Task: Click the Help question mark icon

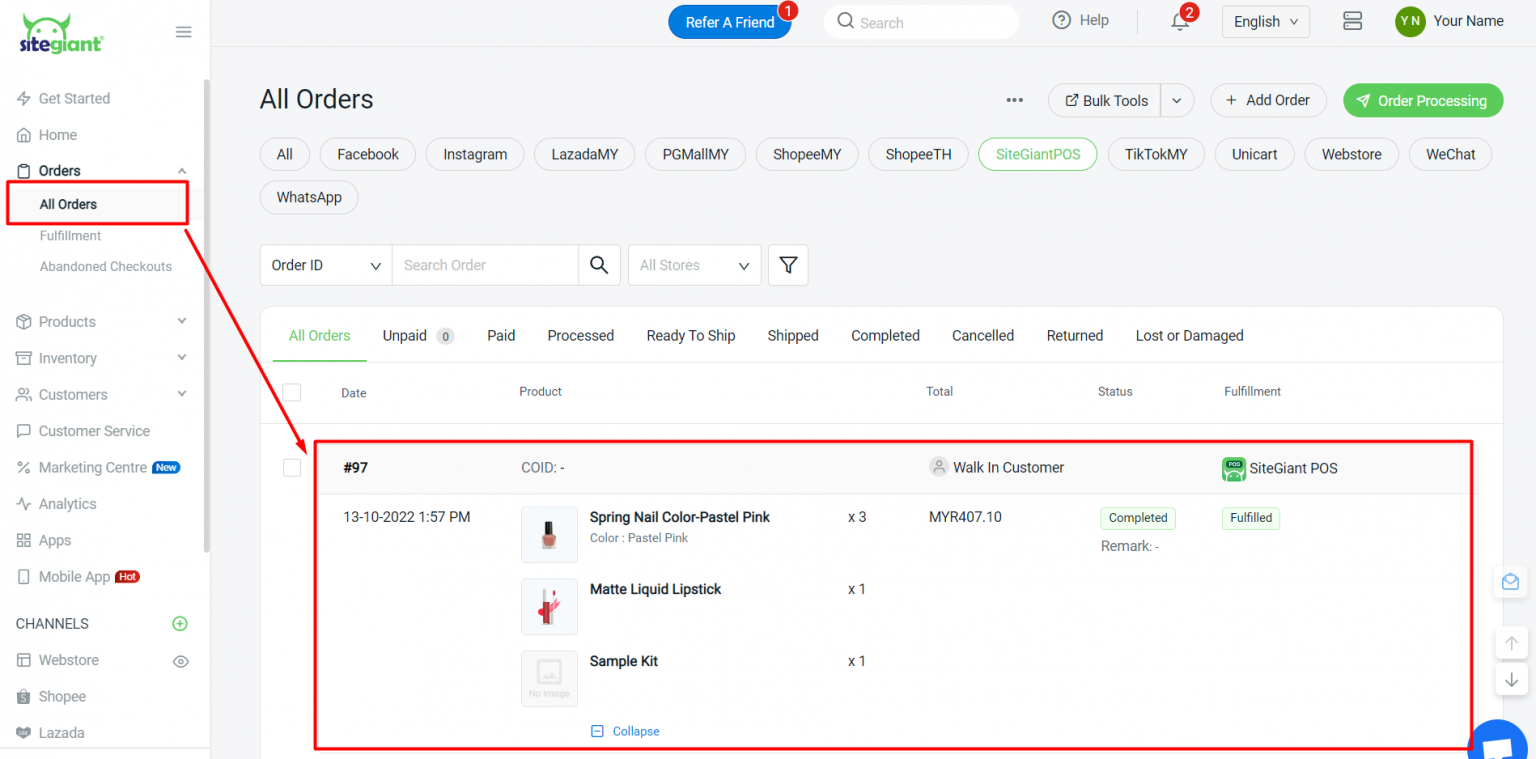Action: pyautogui.click(x=1062, y=20)
